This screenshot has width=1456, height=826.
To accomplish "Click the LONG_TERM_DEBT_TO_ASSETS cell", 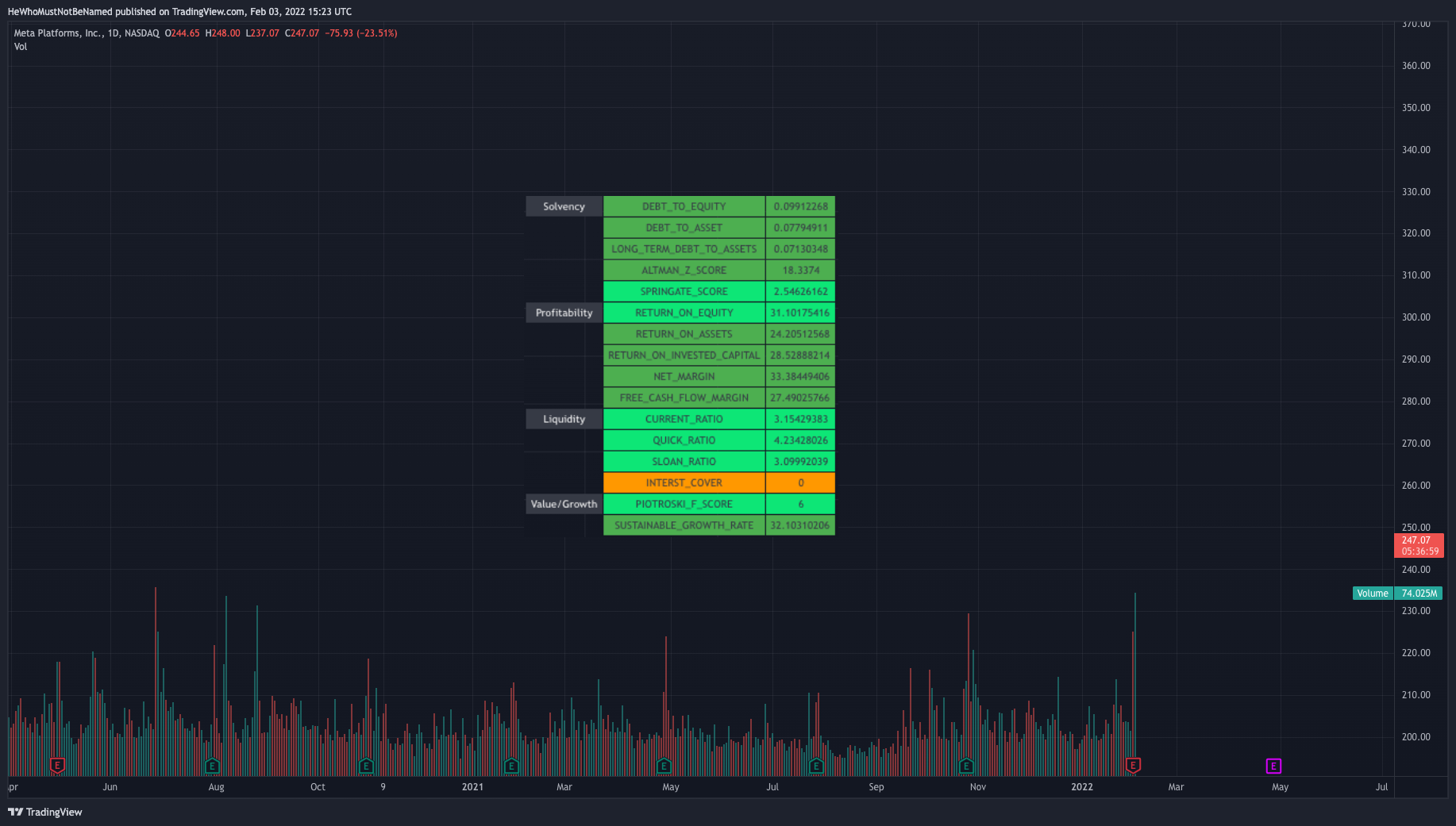I will click(x=684, y=249).
